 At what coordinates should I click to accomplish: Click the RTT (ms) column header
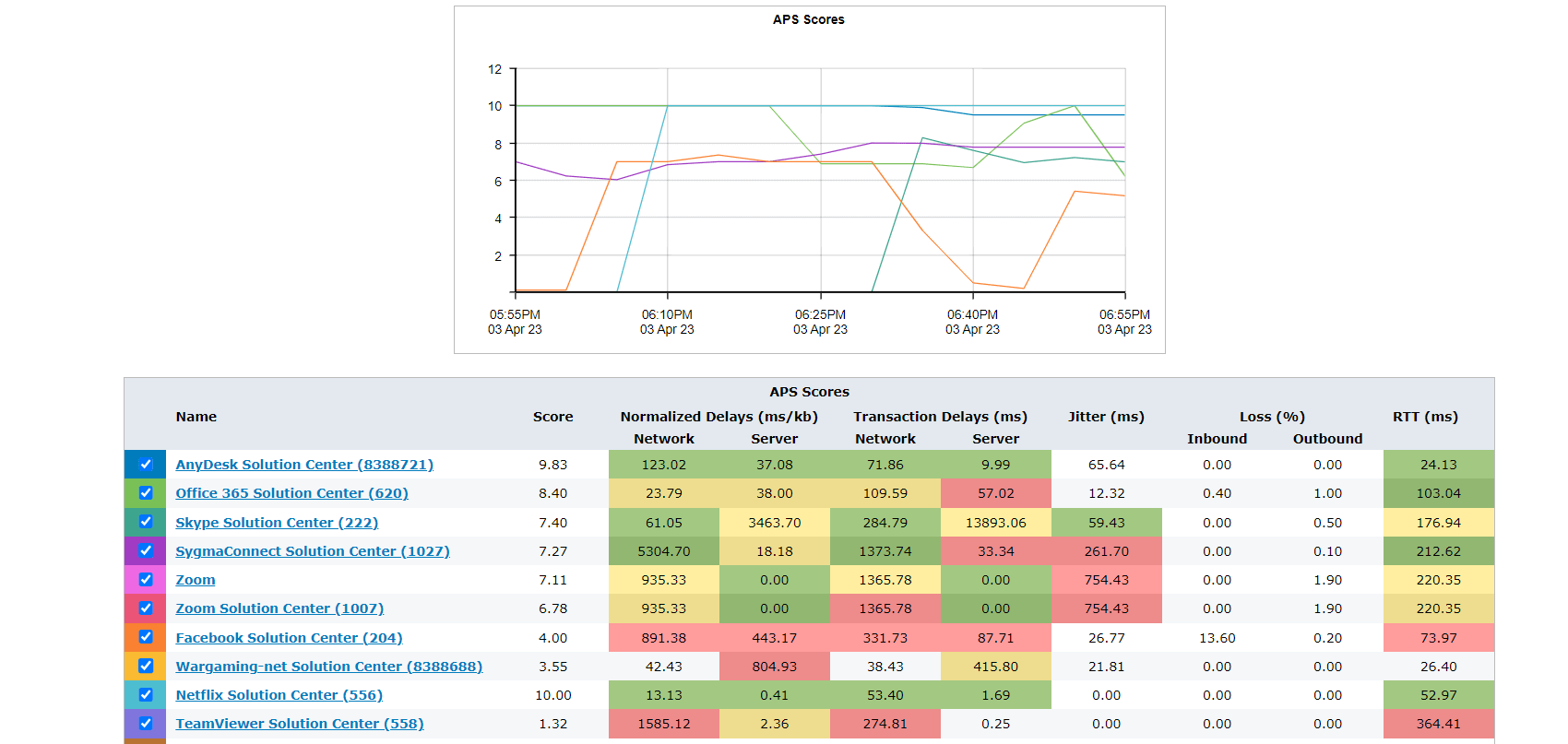pos(1425,417)
